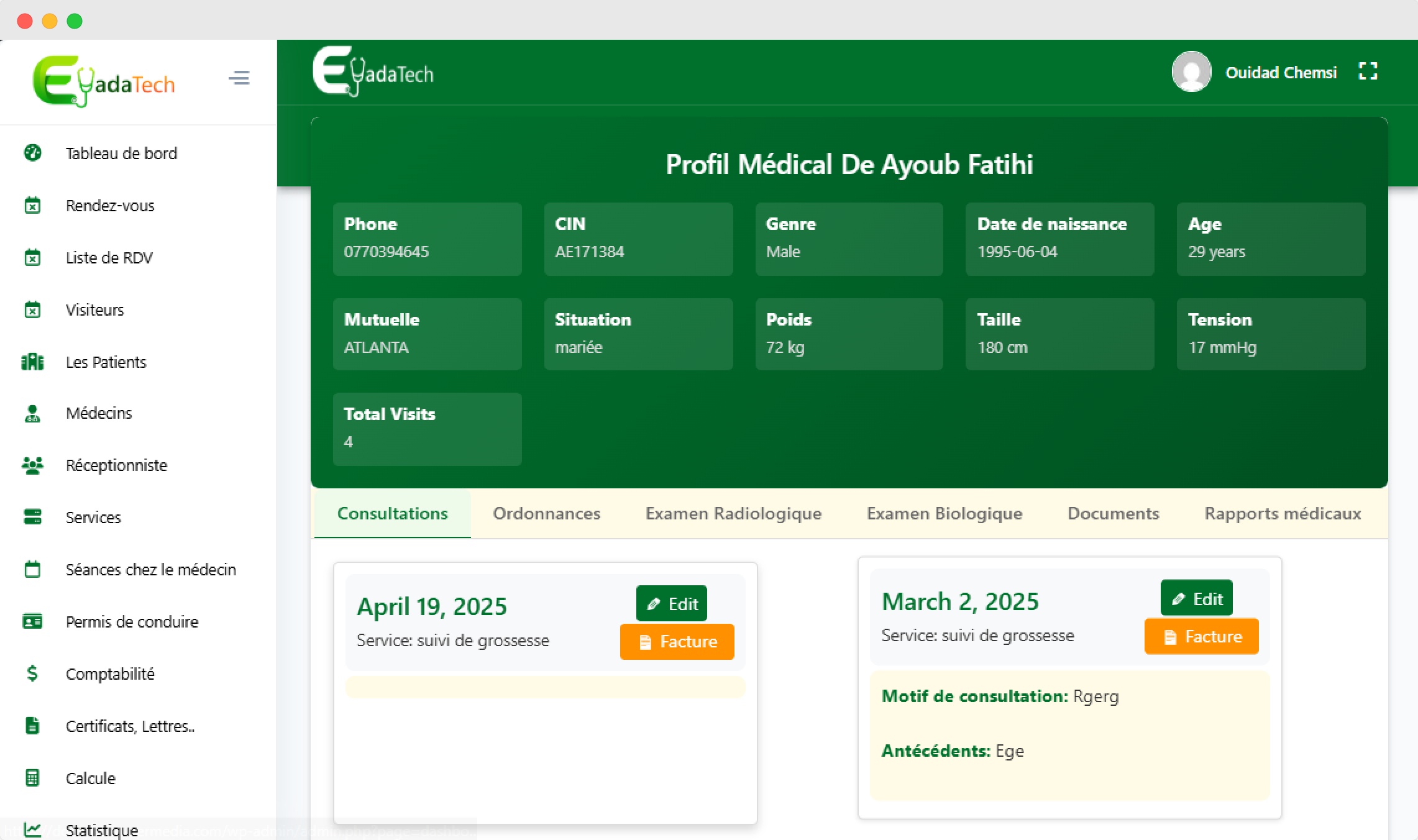This screenshot has width=1418, height=840.
Task: Click the Mutuelle value ATLANTA
Action: pyautogui.click(x=377, y=347)
